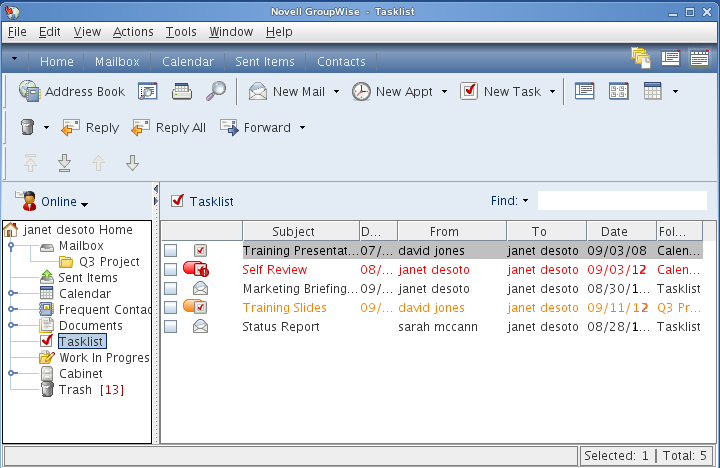
Task: Open the Tools menu
Action: tap(181, 32)
